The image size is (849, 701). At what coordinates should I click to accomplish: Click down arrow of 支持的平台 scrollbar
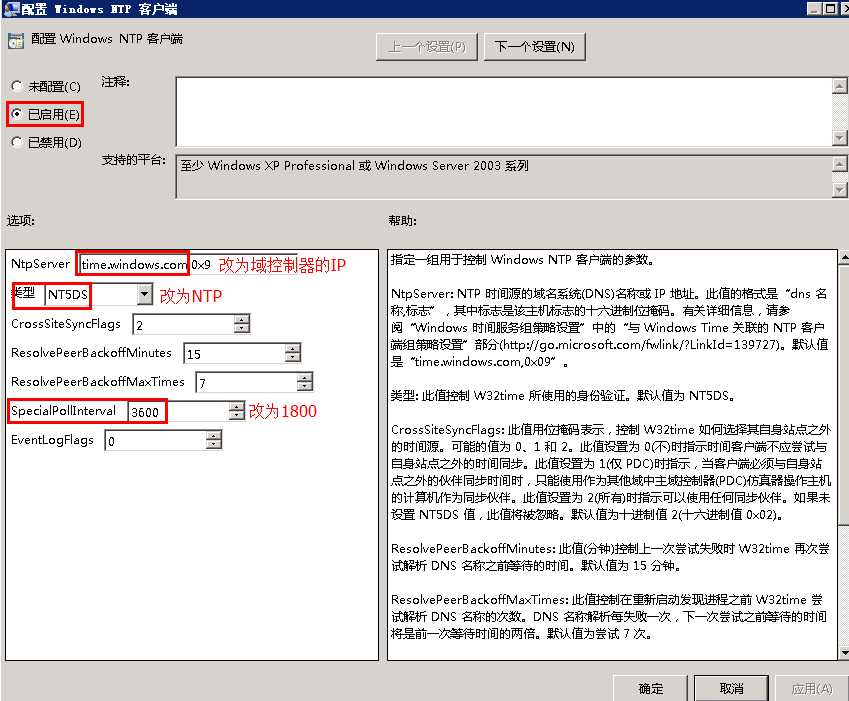coord(839,189)
